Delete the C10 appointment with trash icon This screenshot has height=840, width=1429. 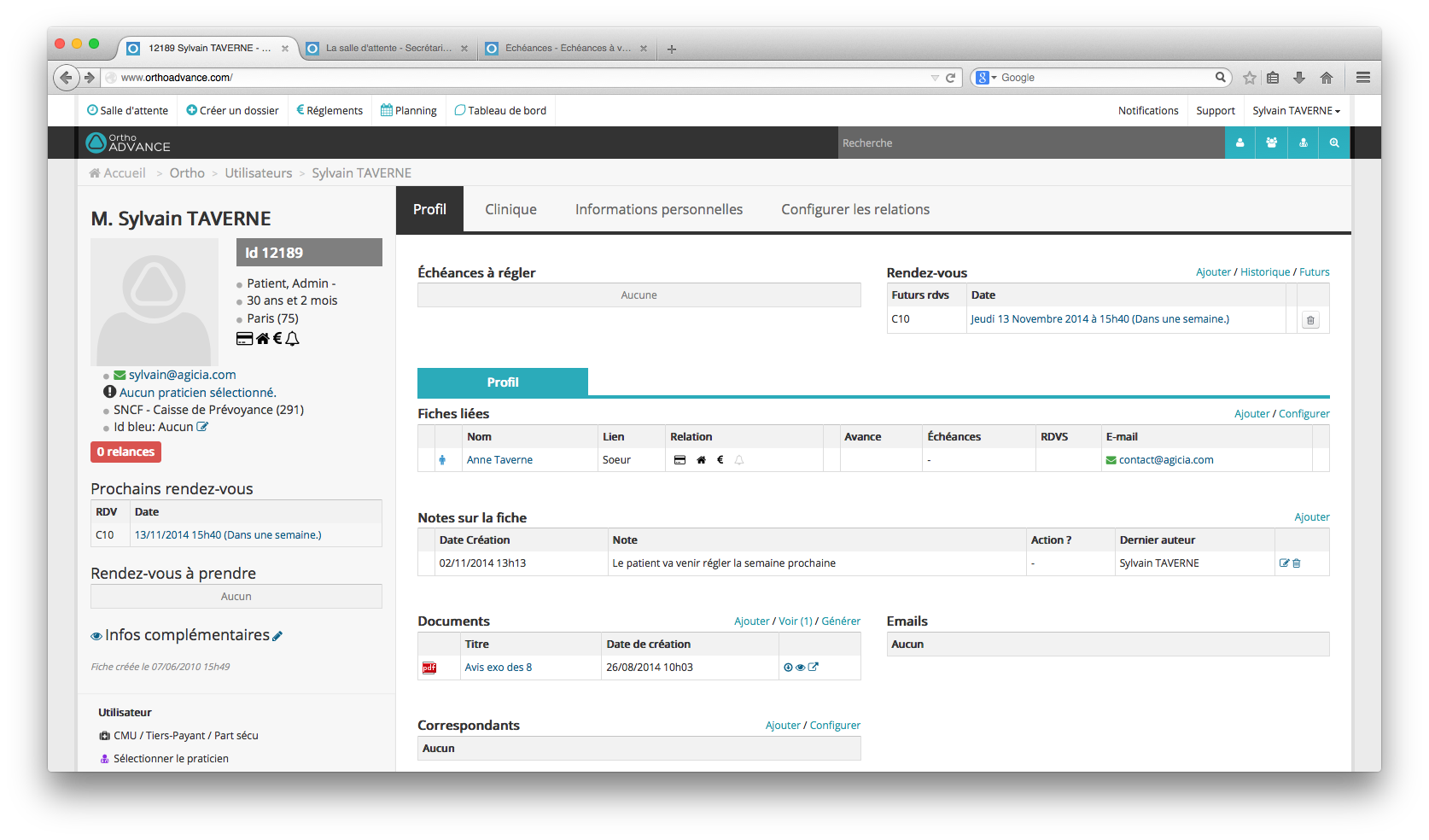1310,320
